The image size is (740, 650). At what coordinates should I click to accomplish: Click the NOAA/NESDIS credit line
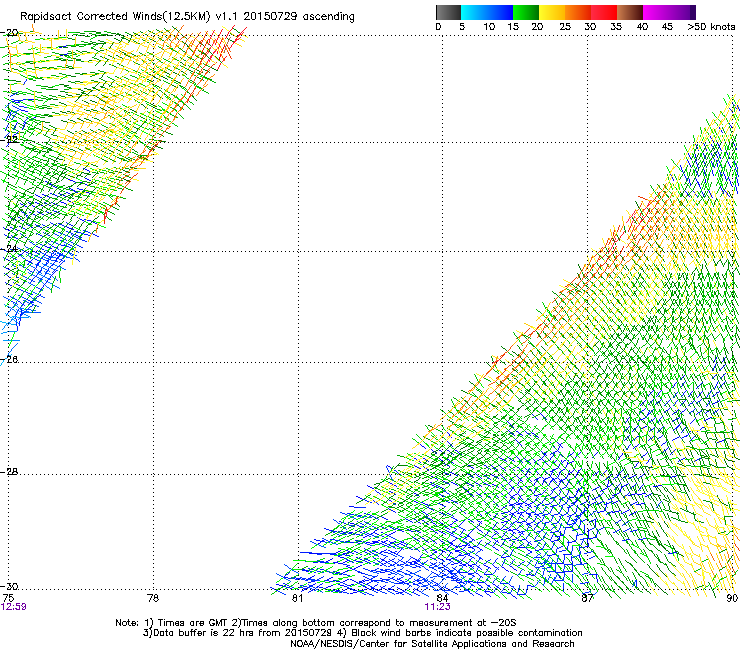tap(432, 644)
